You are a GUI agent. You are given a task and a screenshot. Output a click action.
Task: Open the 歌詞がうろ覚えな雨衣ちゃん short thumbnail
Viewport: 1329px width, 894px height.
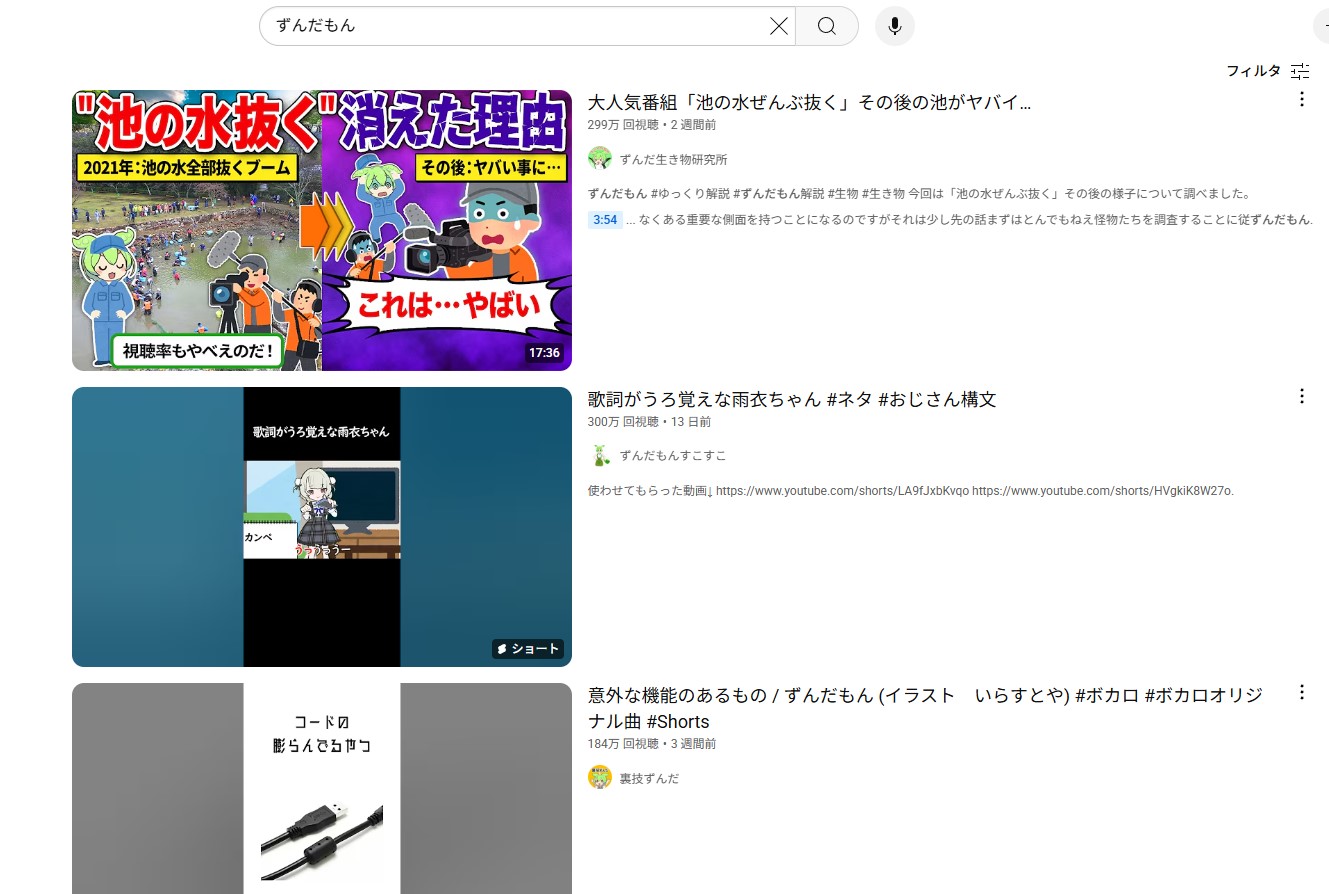[x=322, y=527]
